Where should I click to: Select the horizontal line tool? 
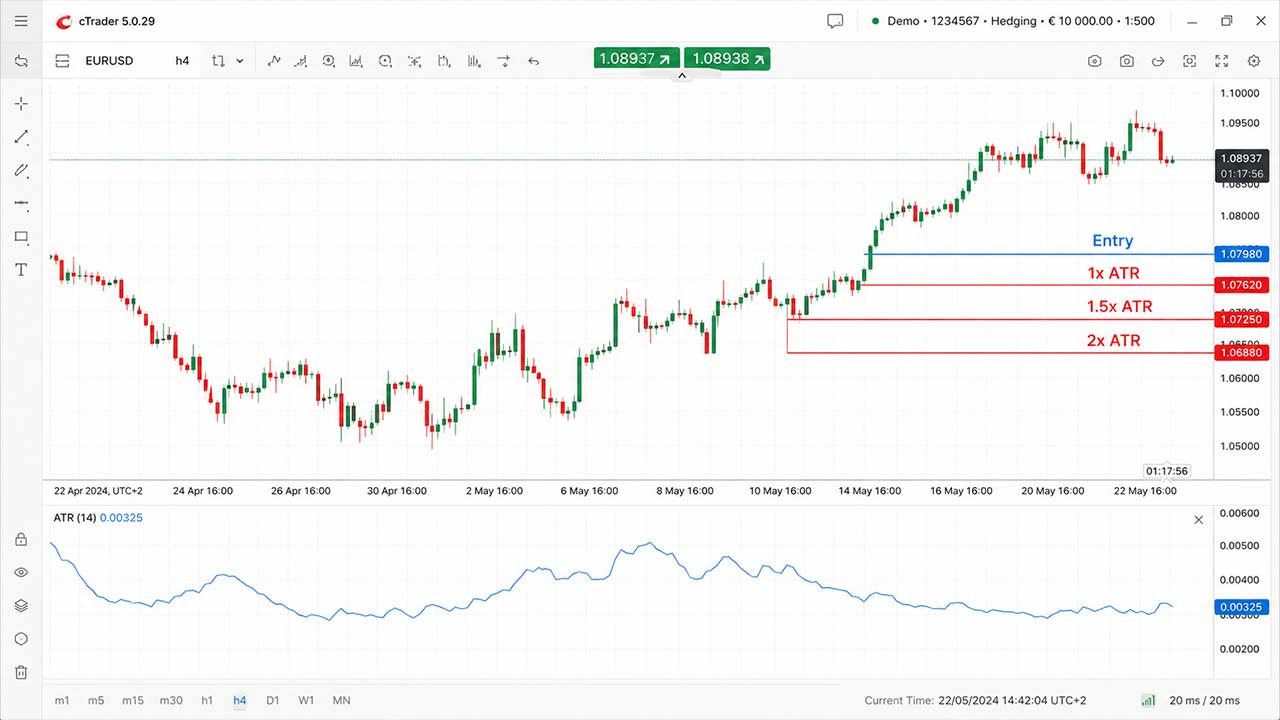point(21,203)
